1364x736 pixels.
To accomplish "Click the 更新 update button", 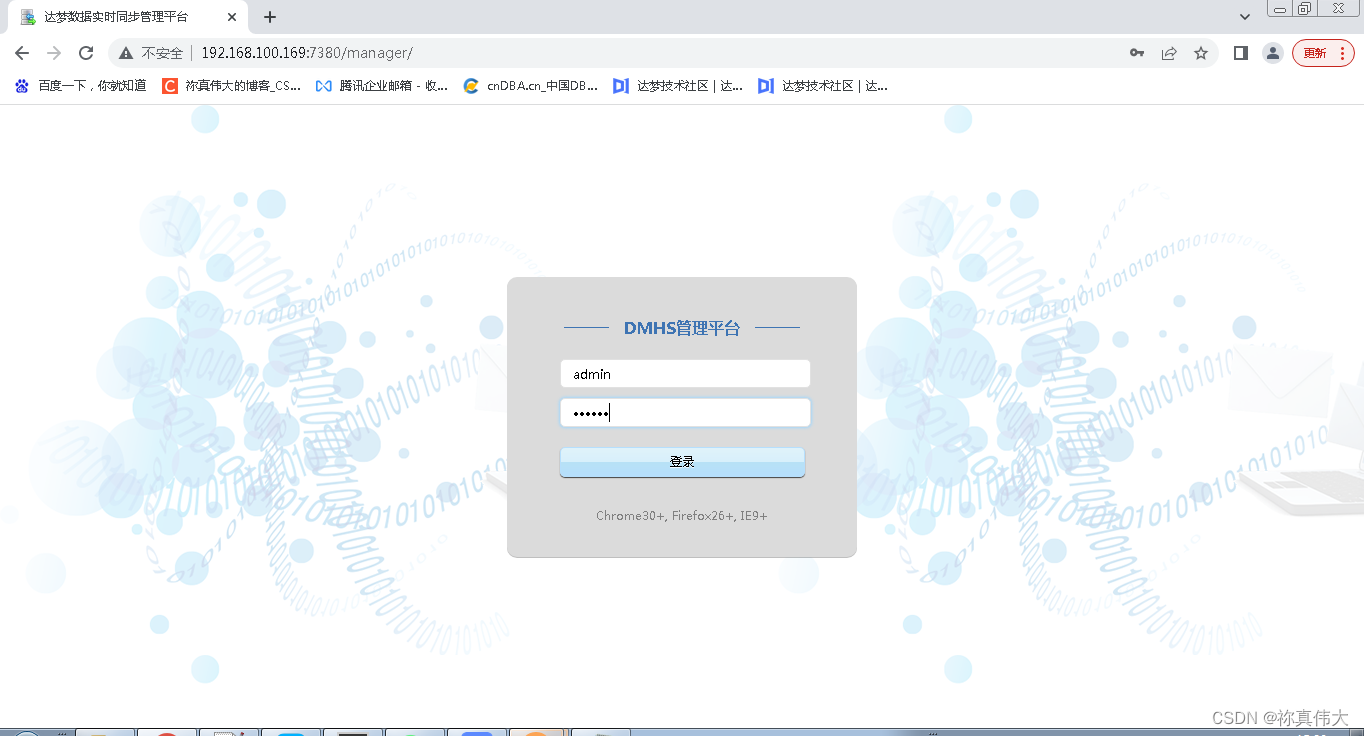I will click(1323, 53).
